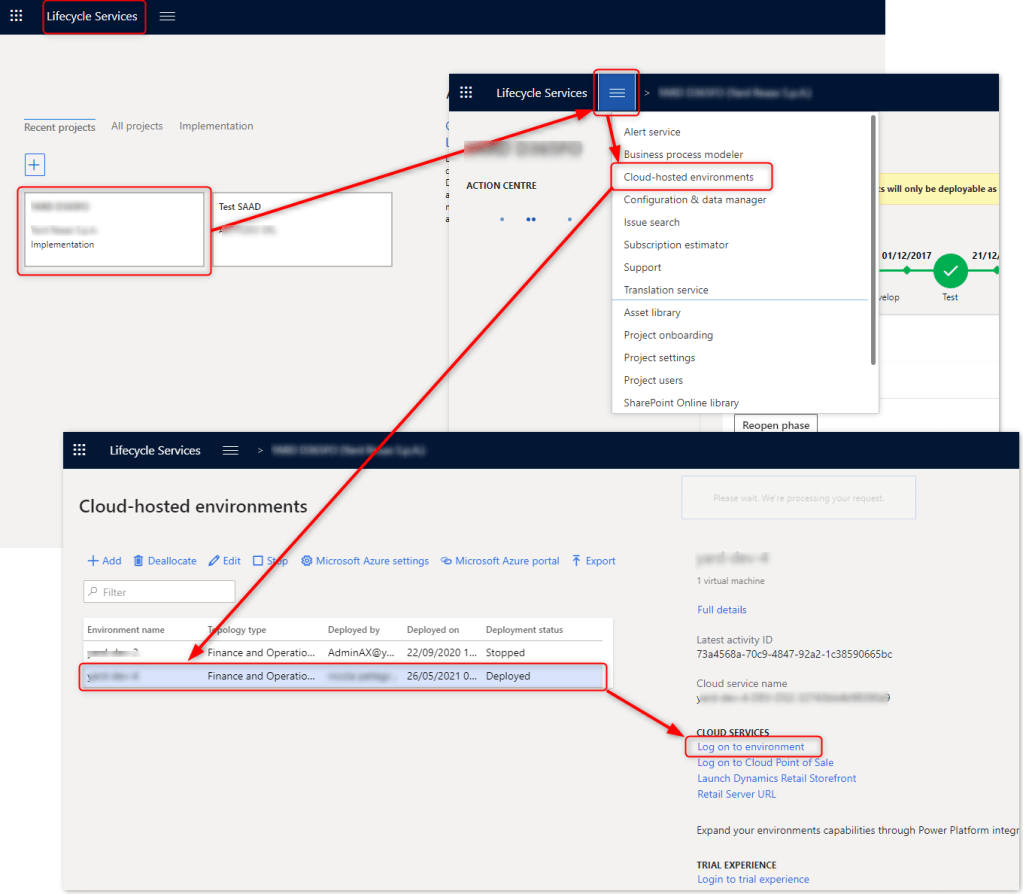The image size is (1023, 894).
Task: Click Deallocate trash icon in toolbar
Action: click(x=164, y=561)
